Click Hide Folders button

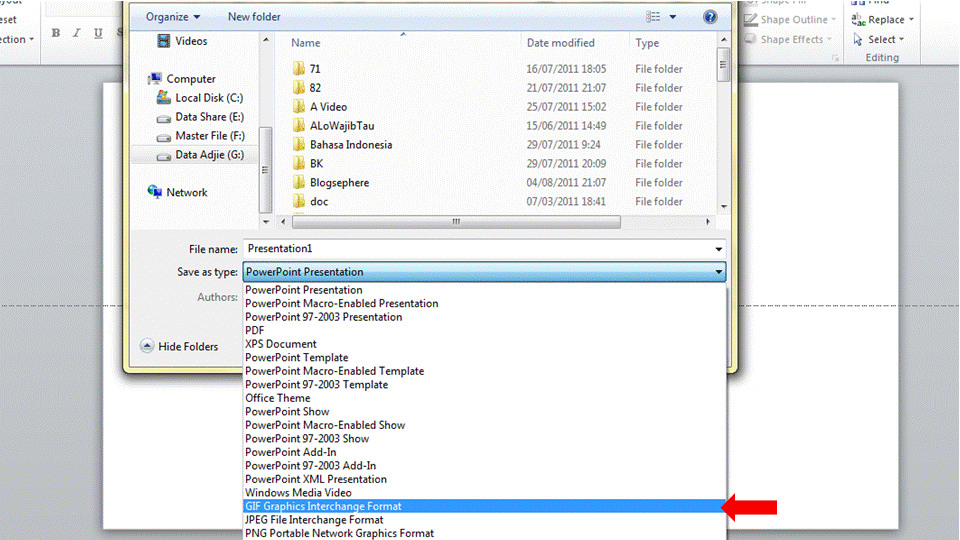click(x=179, y=347)
